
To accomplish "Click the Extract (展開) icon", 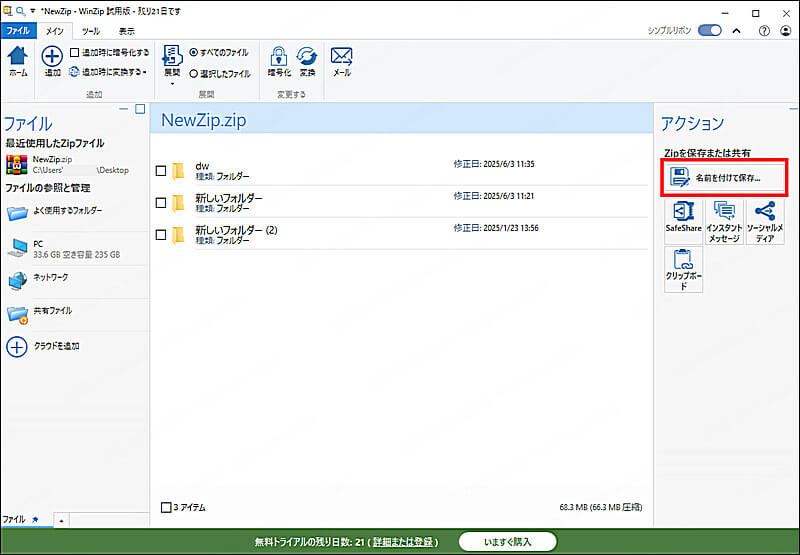I will point(172,56).
